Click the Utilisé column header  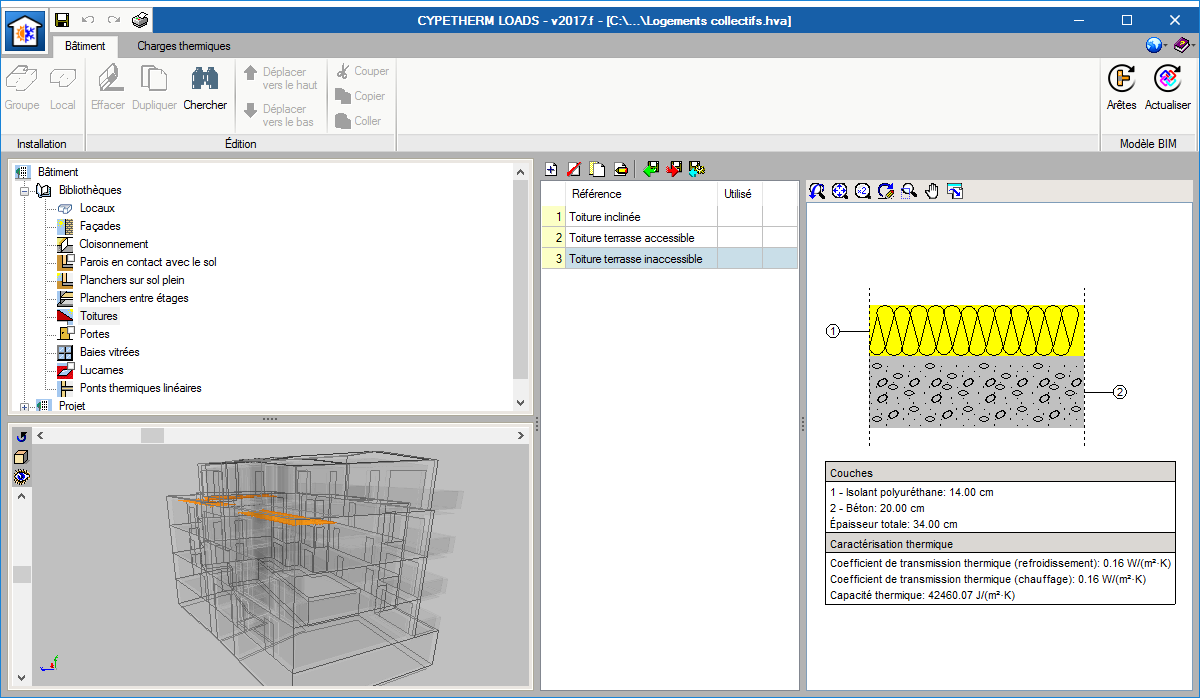click(x=738, y=194)
